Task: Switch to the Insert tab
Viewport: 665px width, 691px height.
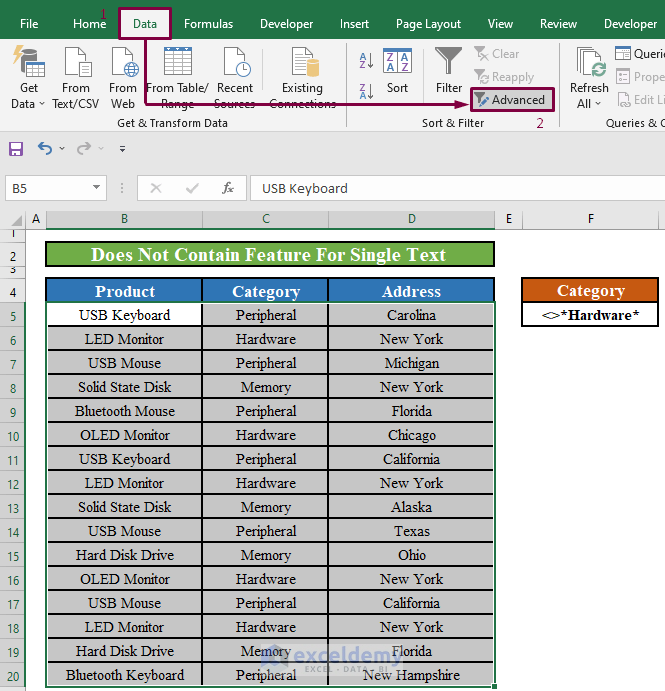Action: (354, 24)
